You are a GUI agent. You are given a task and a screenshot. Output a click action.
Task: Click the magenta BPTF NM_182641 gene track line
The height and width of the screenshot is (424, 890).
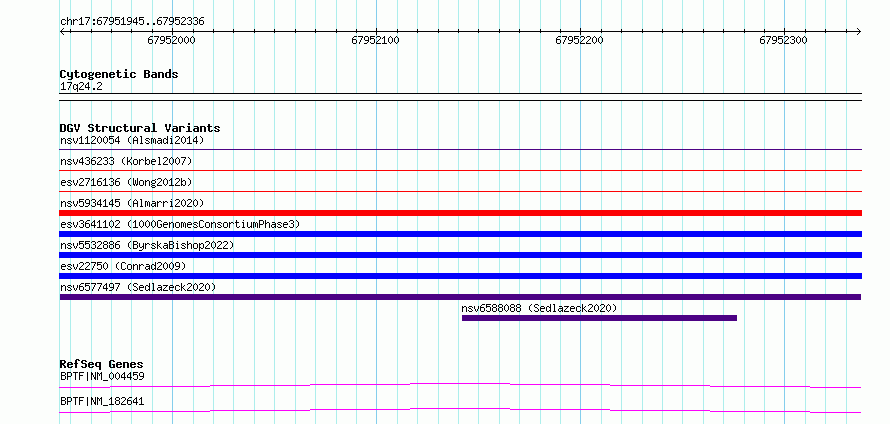pyautogui.click(x=460, y=410)
